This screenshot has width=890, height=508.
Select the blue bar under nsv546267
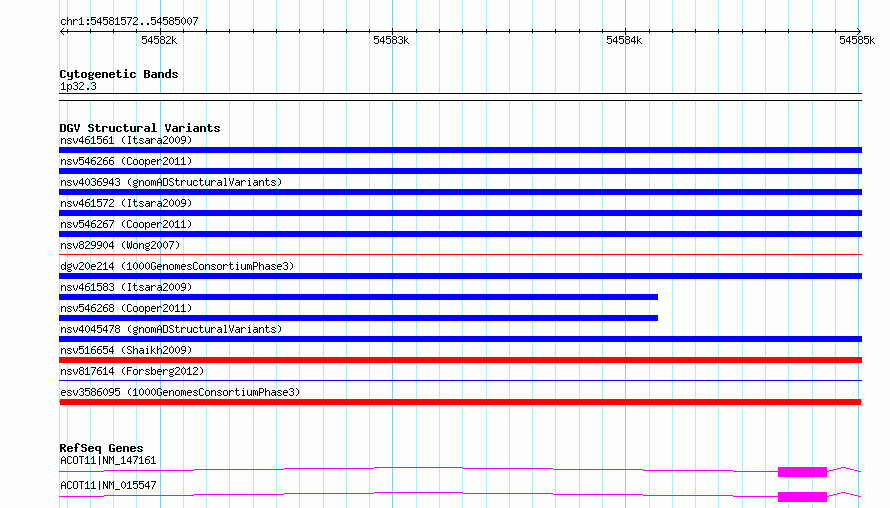pyautogui.click(x=460, y=234)
